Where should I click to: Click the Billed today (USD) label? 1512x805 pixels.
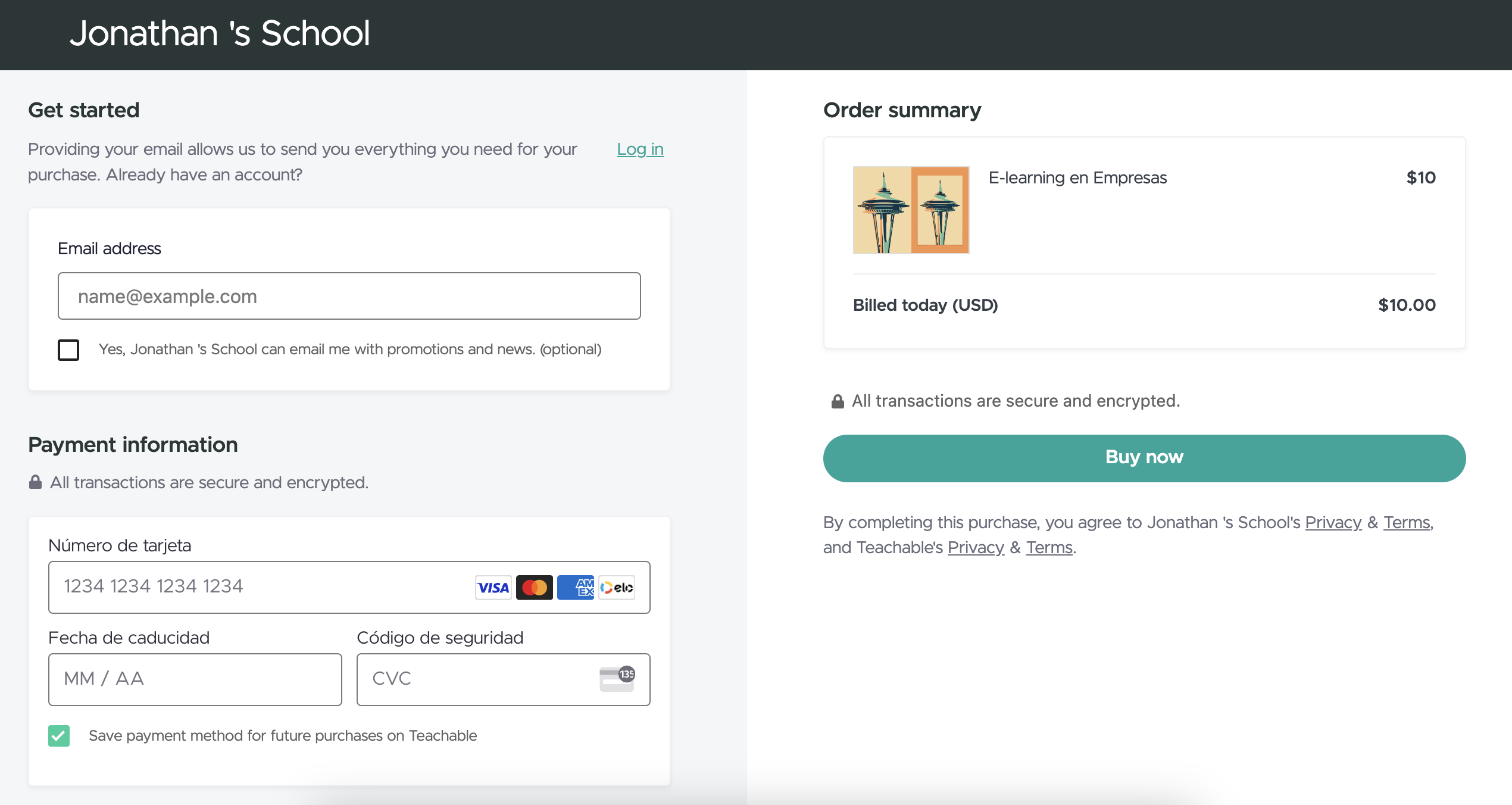(x=925, y=305)
